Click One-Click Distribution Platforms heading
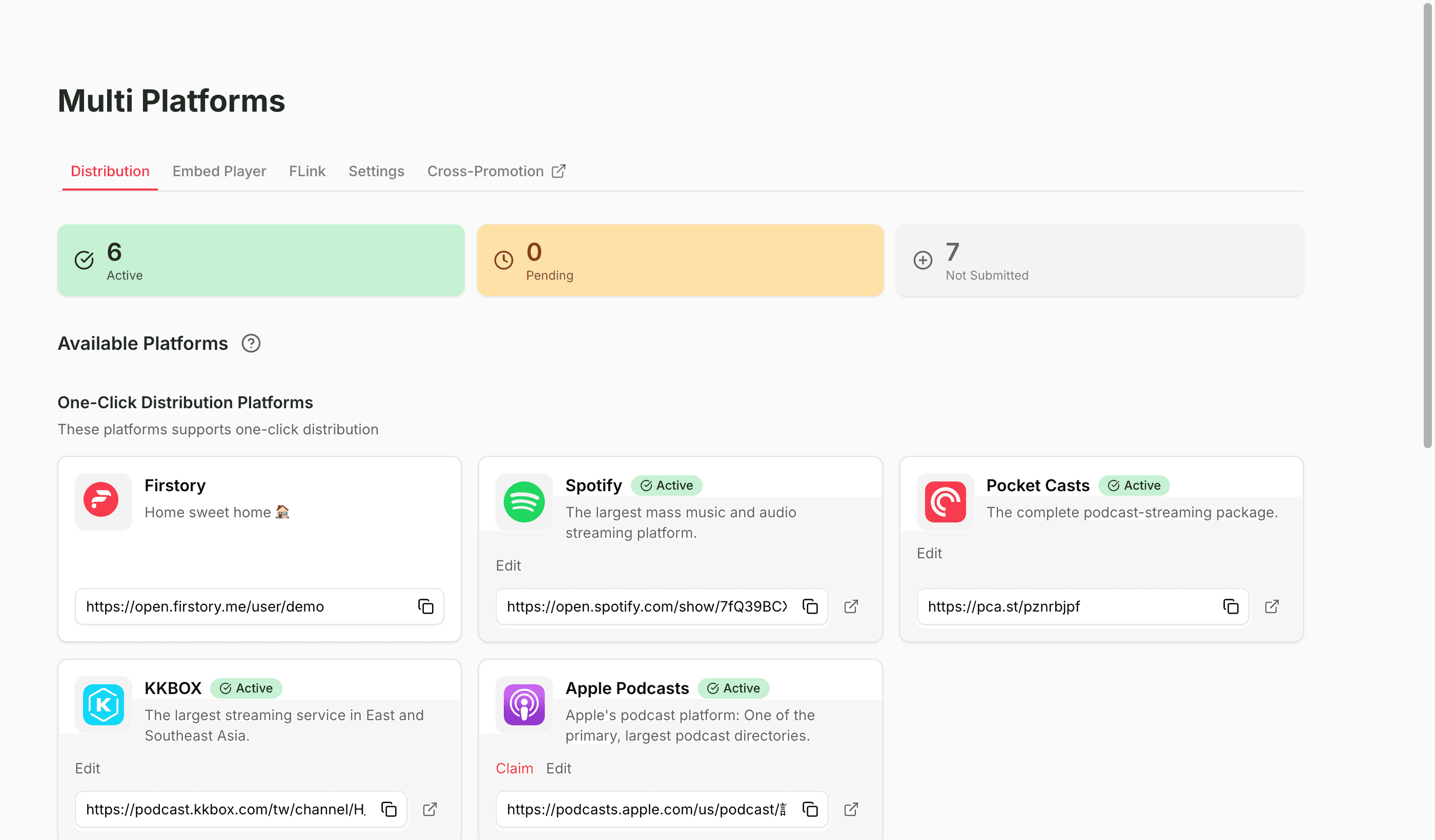The height and width of the screenshot is (840, 1435). (185, 403)
